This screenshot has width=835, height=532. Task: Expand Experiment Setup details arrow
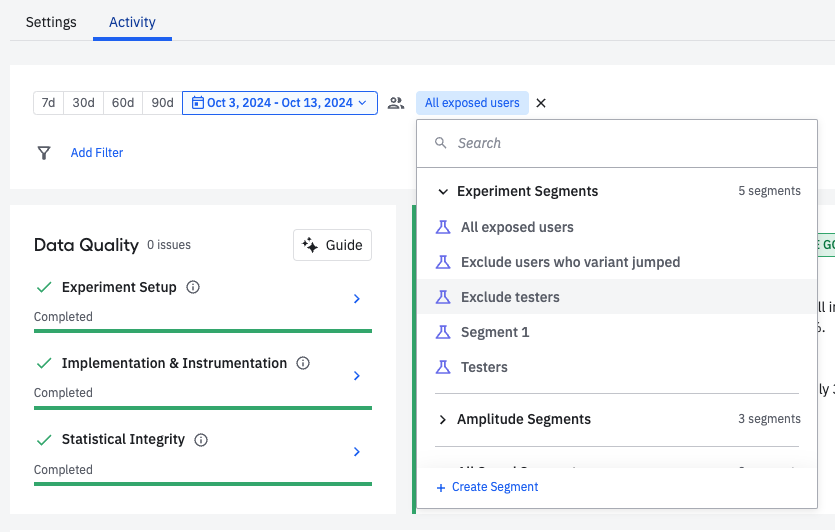coord(357,299)
